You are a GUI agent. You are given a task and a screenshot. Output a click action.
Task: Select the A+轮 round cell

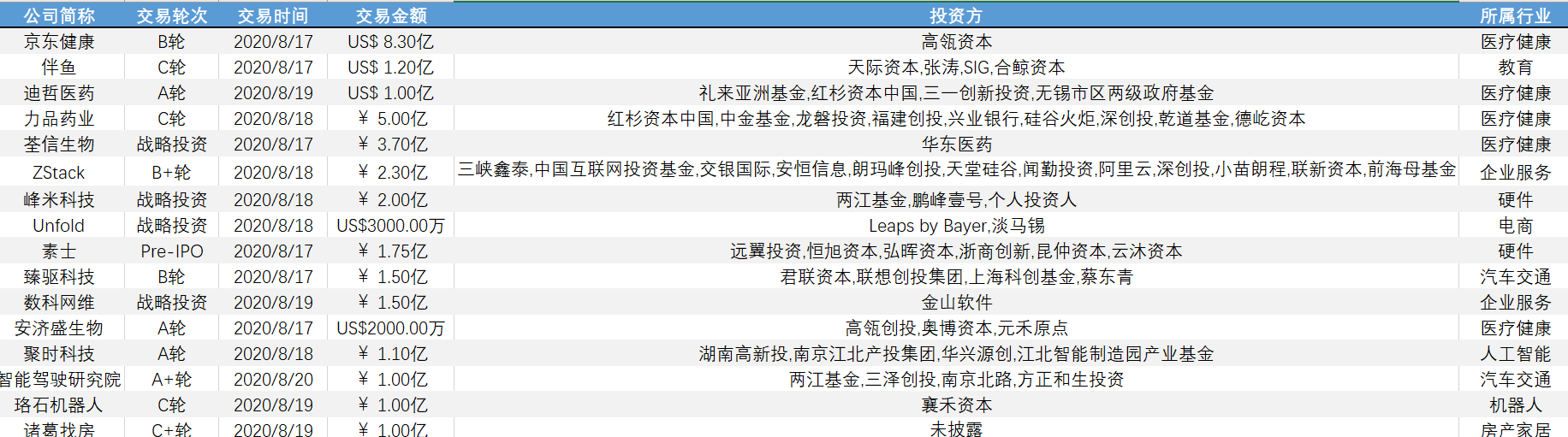click(x=172, y=379)
